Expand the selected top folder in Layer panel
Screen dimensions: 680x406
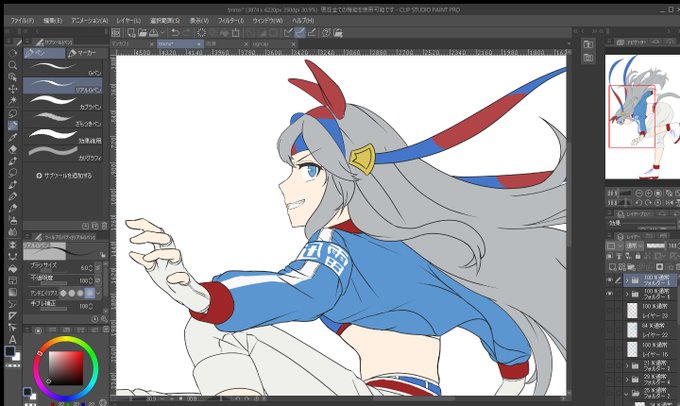pyautogui.click(x=627, y=281)
